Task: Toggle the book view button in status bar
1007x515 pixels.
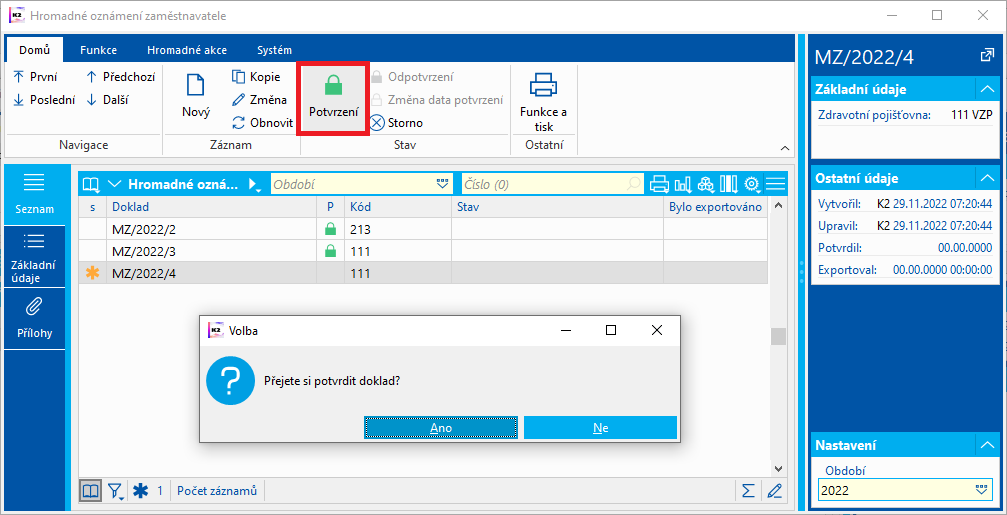Action: (91, 491)
